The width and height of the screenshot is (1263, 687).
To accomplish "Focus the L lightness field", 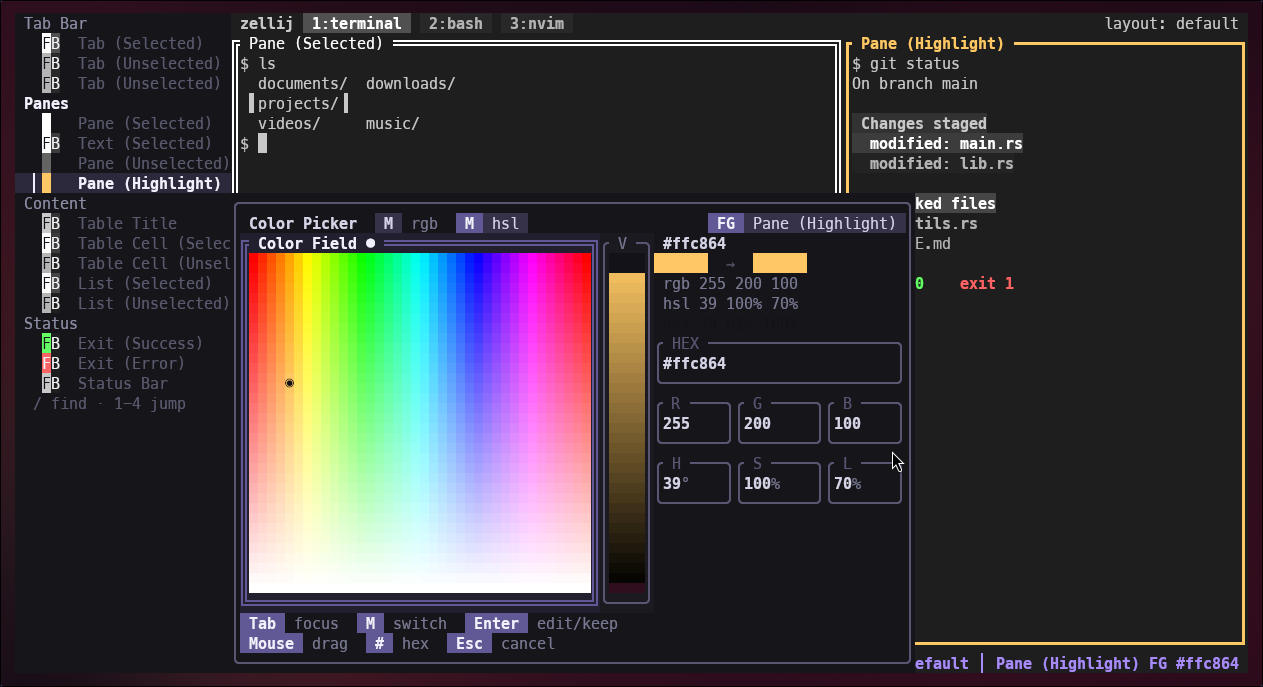I will [865, 483].
